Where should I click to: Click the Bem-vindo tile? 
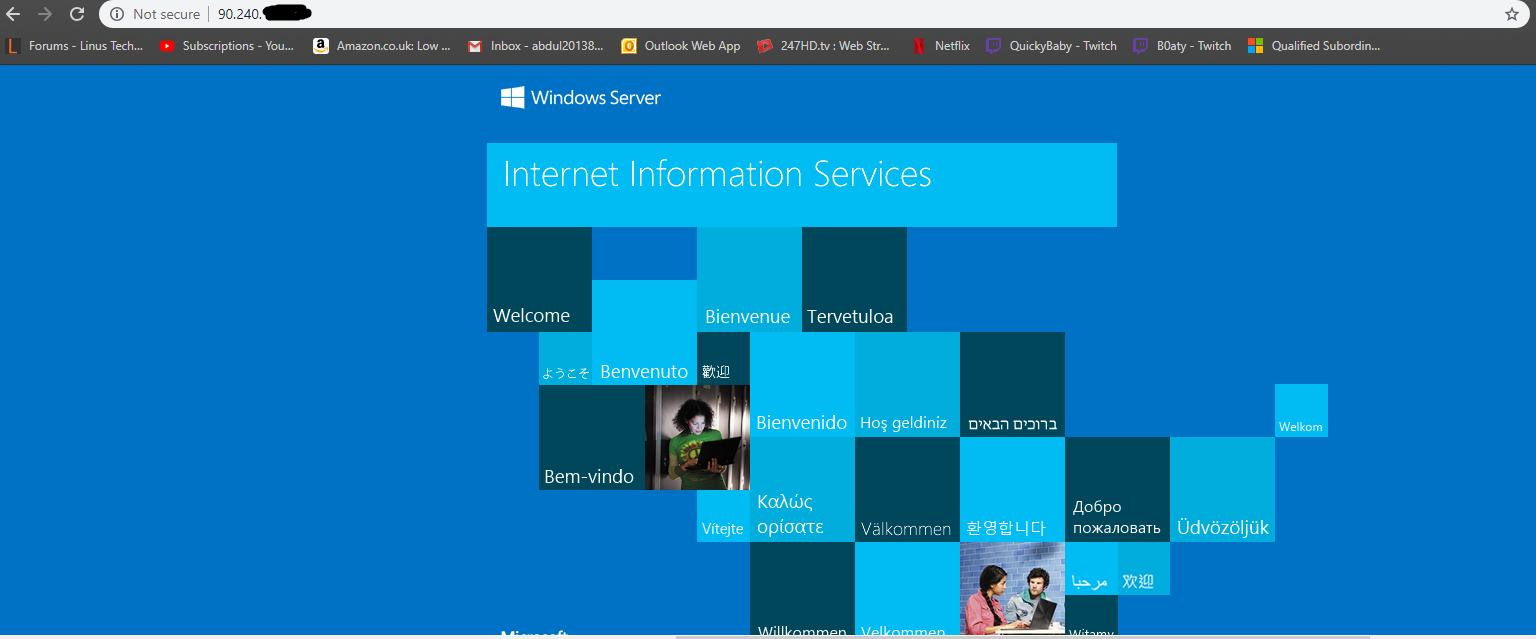[x=592, y=437]
